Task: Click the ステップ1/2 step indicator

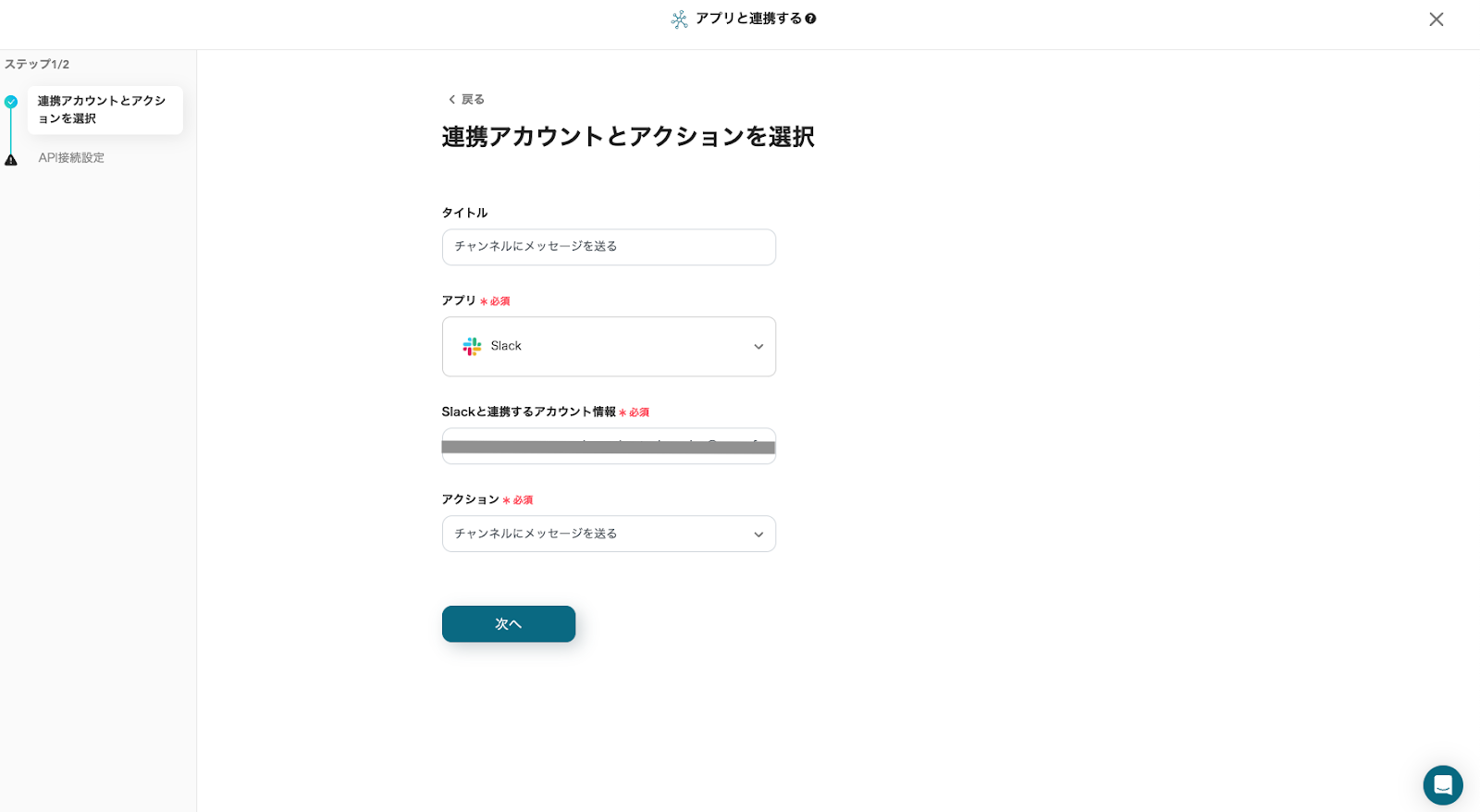Action: pyautogui.click(x=37, y=65)
